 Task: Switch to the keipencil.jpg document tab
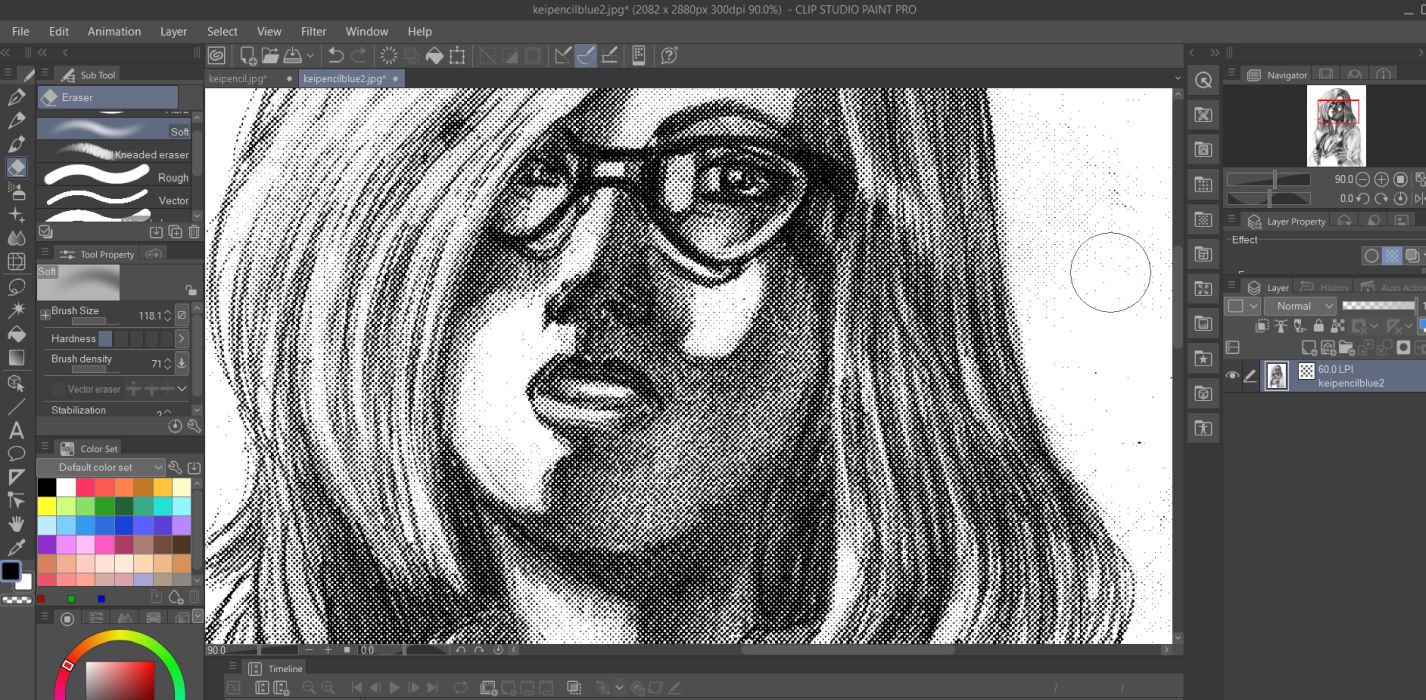pyautogui.click(x=238, y=78)
